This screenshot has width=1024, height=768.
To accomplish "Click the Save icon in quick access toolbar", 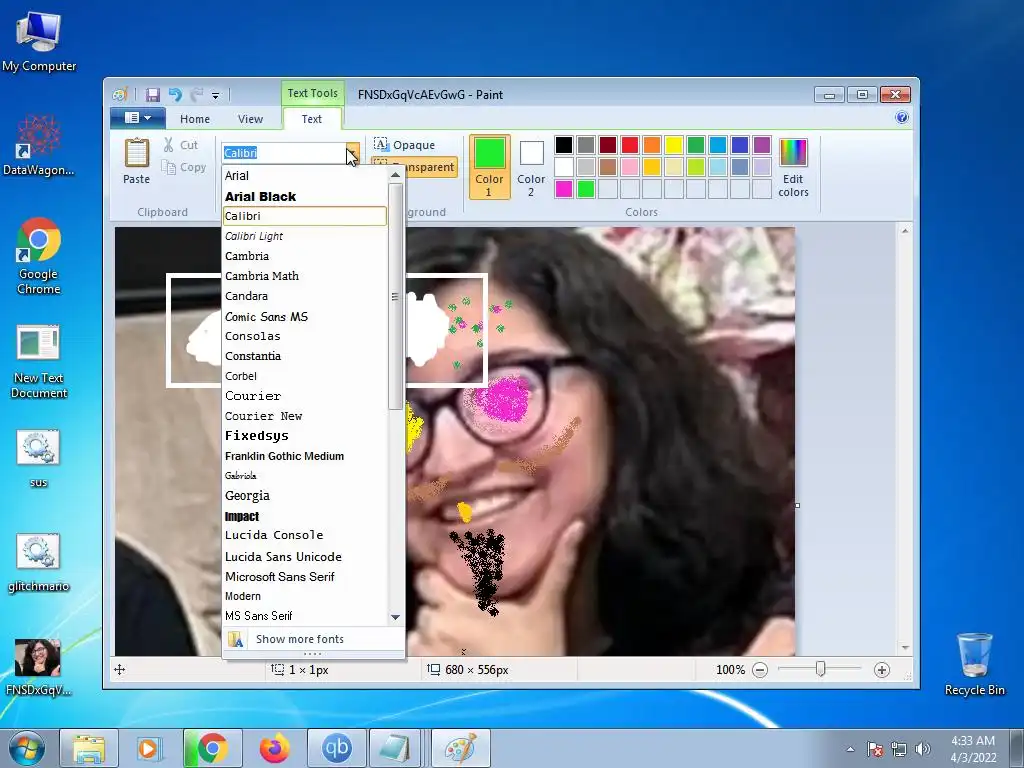I will pyautogui.click(x=152, y=95).
